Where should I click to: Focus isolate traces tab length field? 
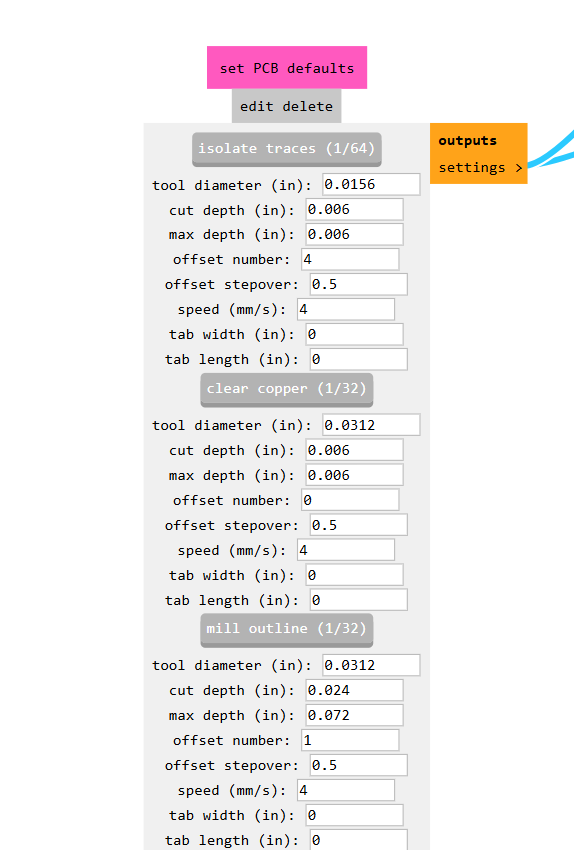359,359
